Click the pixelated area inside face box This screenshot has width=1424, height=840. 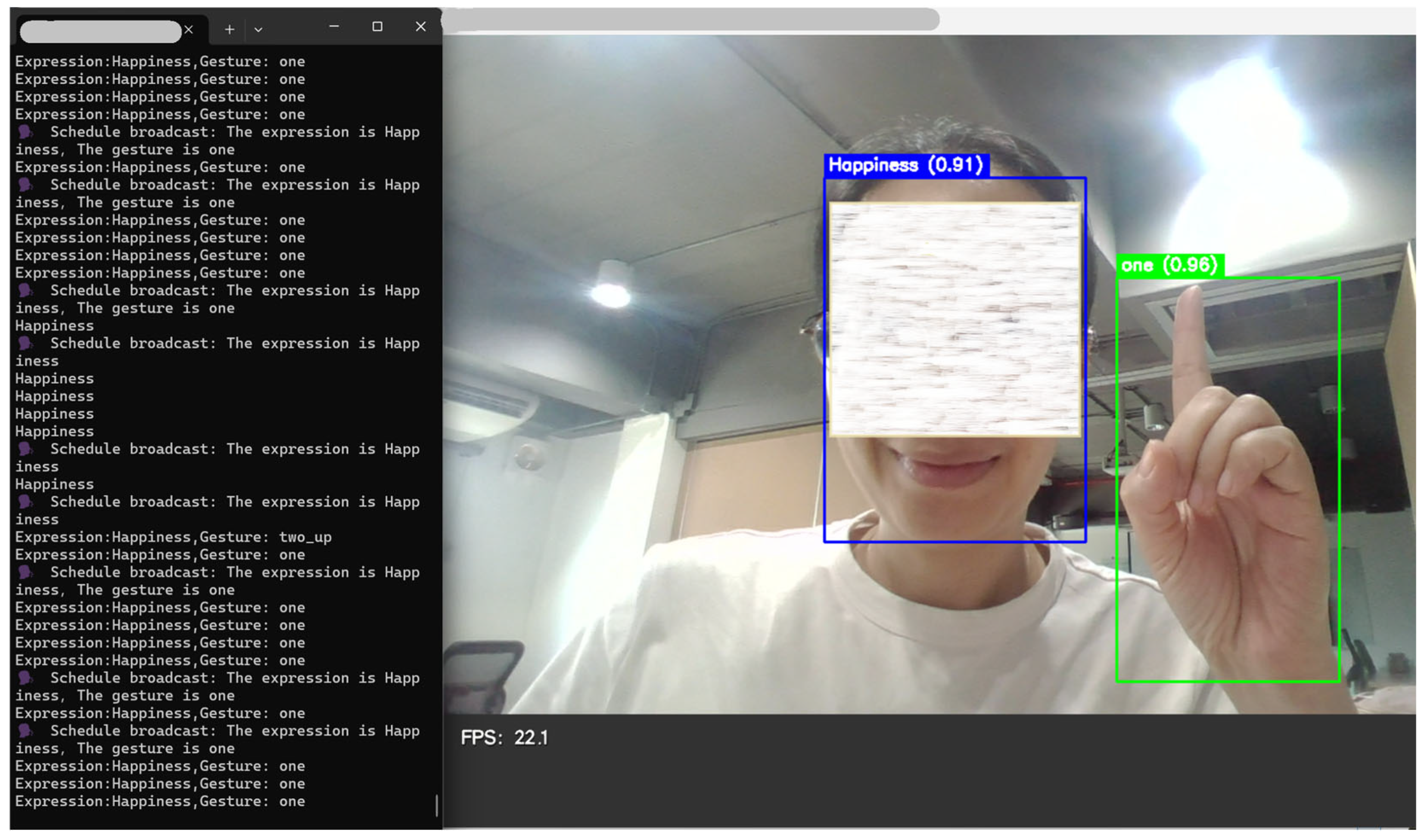[955, 320]
